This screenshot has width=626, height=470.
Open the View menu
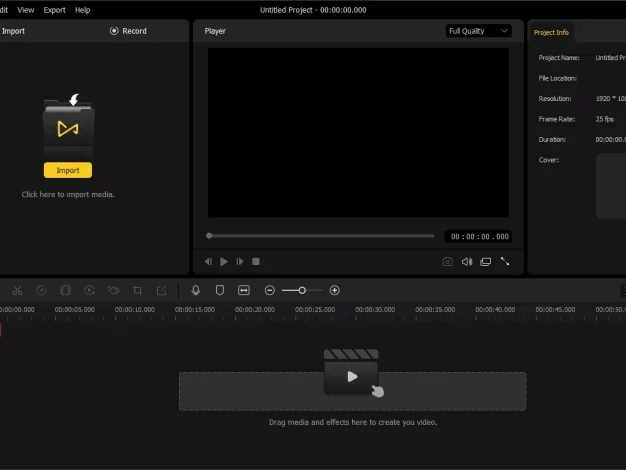(26, 10)
